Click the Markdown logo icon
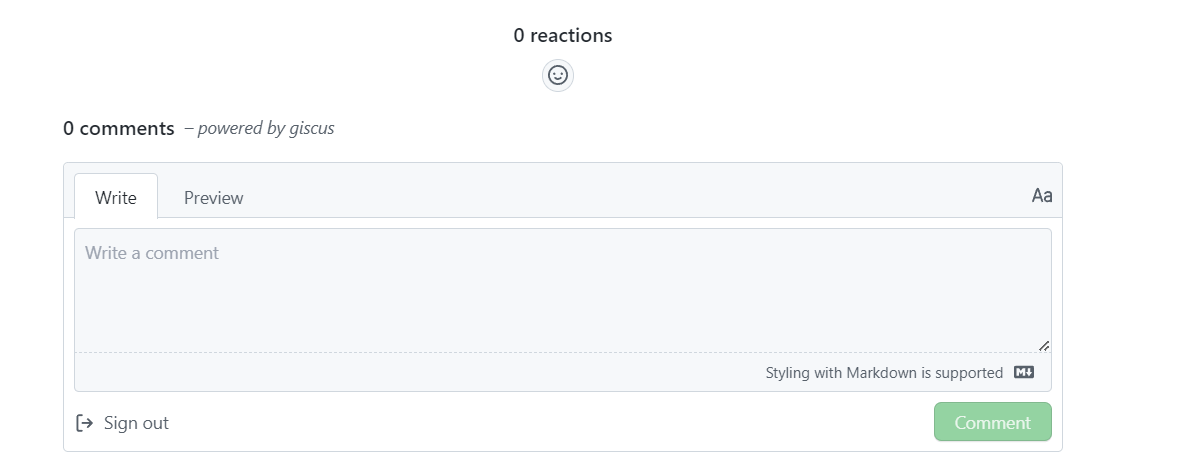 [x=1024, y=372]
